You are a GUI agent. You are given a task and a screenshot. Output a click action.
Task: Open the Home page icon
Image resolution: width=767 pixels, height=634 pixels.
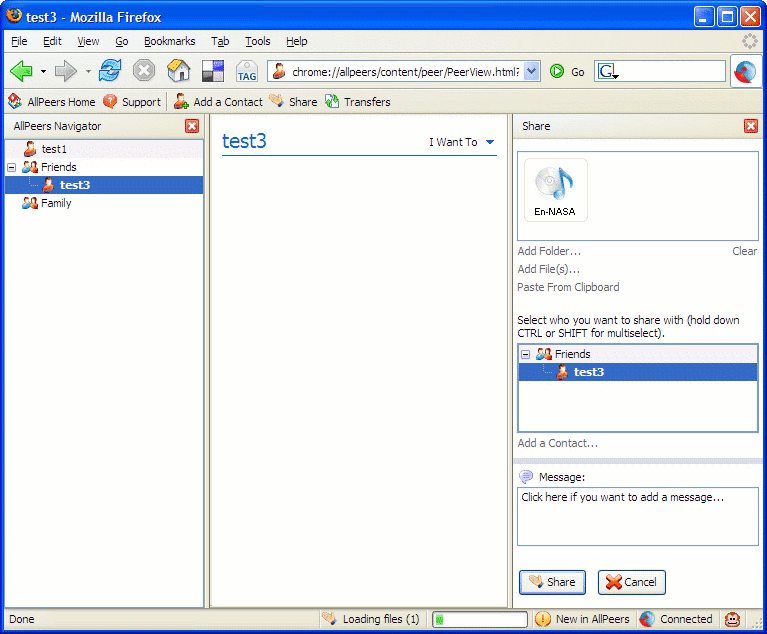[179, 71]
